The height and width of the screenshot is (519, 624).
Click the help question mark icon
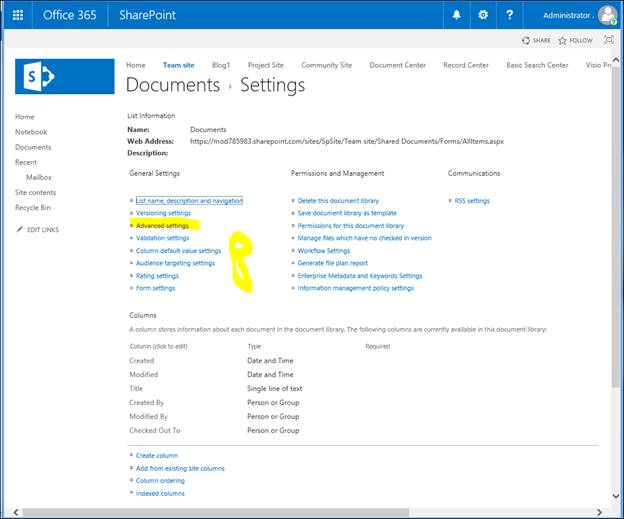510,15
